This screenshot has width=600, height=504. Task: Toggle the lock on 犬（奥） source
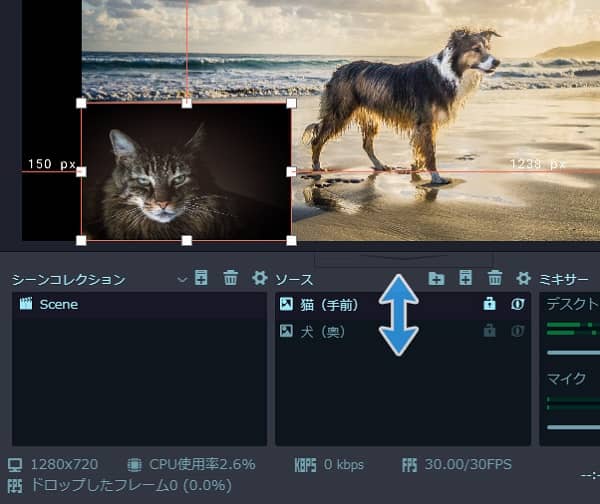click(x=489, y=330)
